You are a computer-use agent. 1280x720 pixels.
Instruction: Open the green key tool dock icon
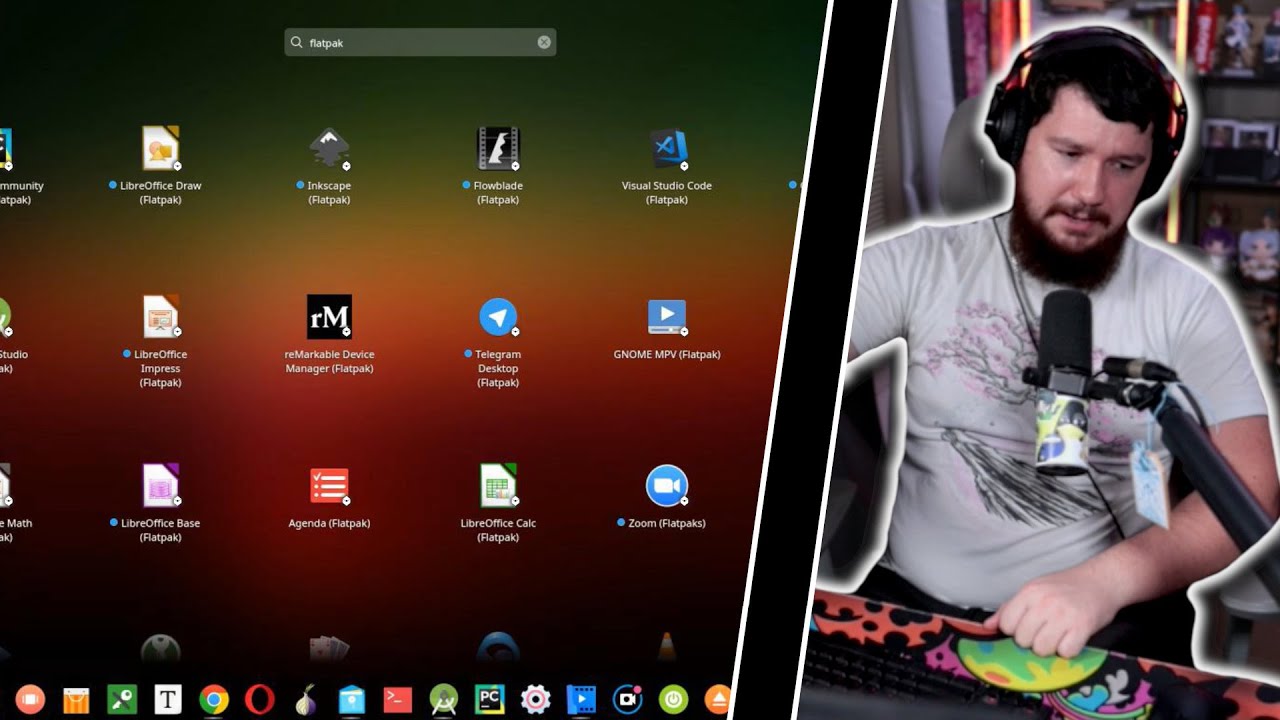pyautogui.click(x=122, y=699)
